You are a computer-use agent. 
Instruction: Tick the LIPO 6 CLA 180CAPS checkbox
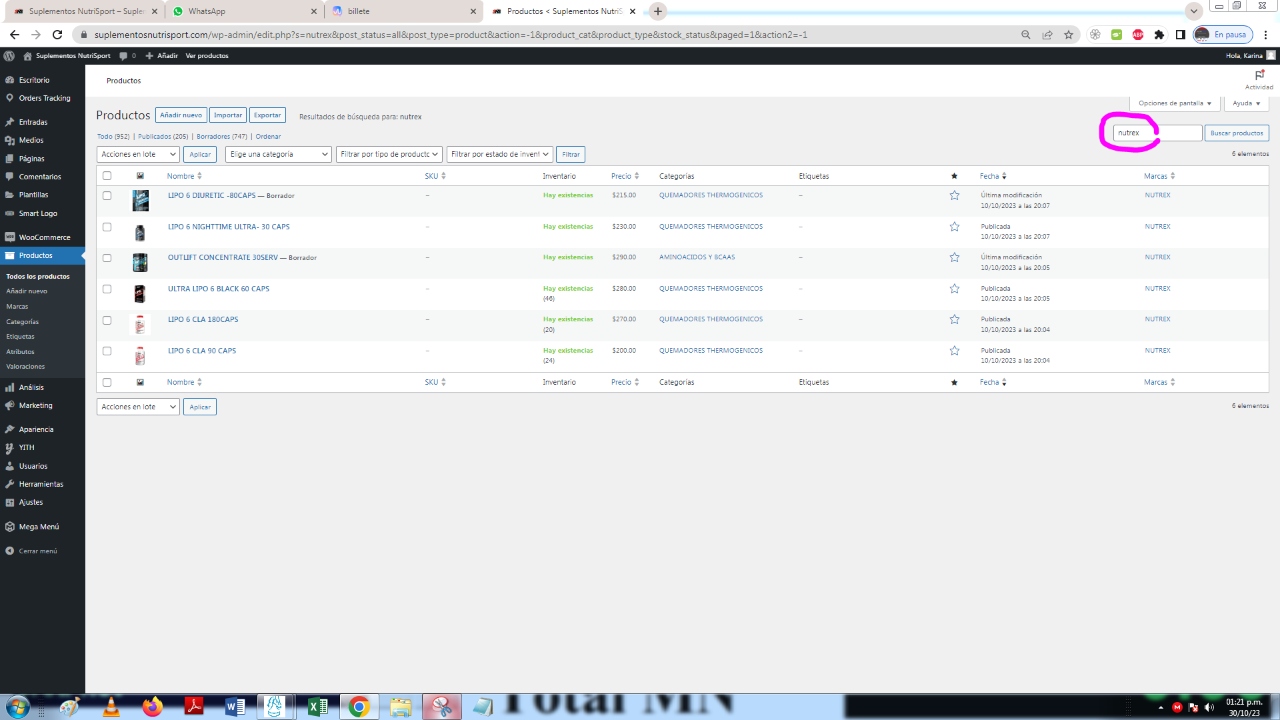click(x=107, y=320)
